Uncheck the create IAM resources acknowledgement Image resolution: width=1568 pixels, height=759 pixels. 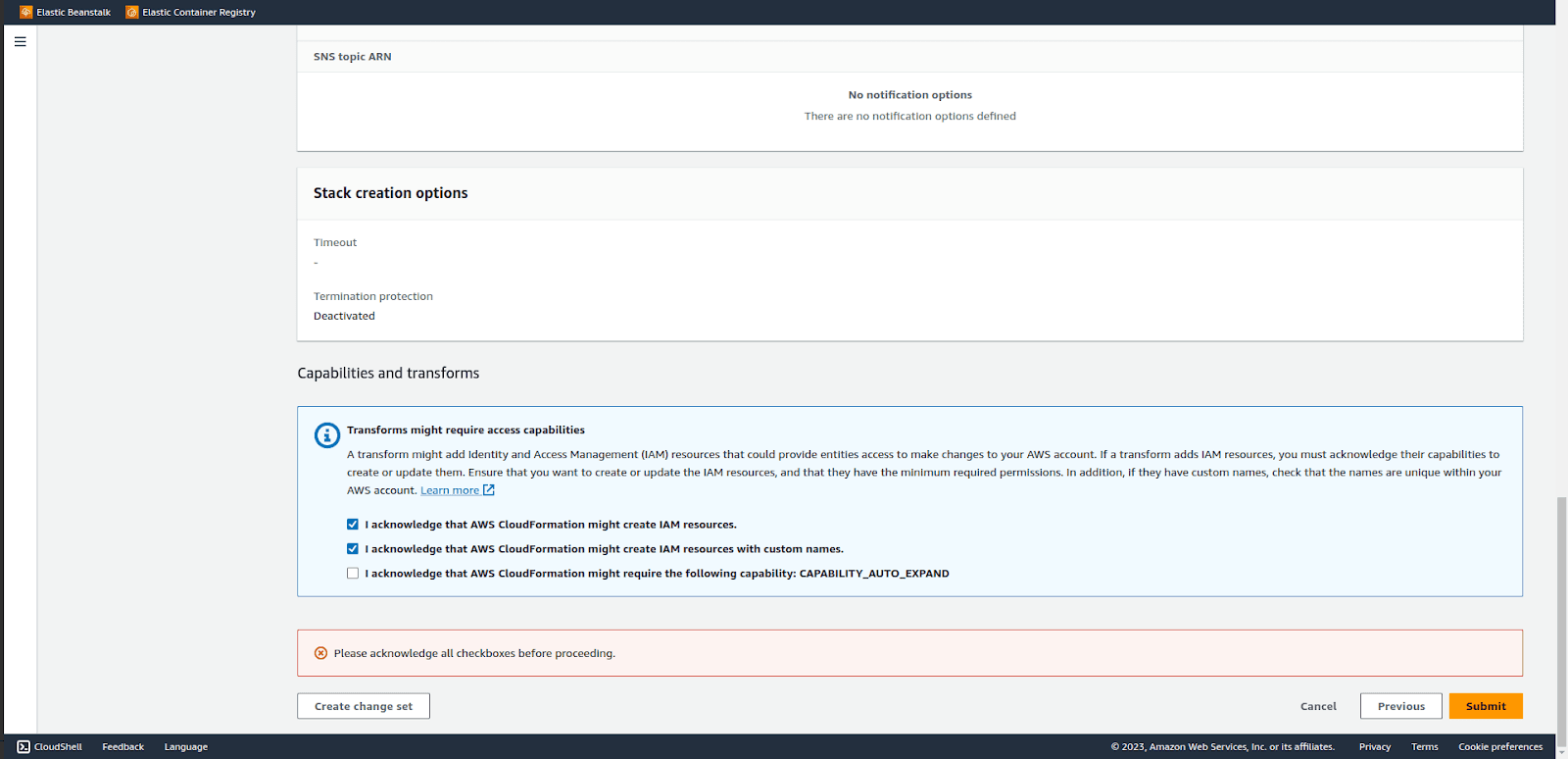point(353,525)
